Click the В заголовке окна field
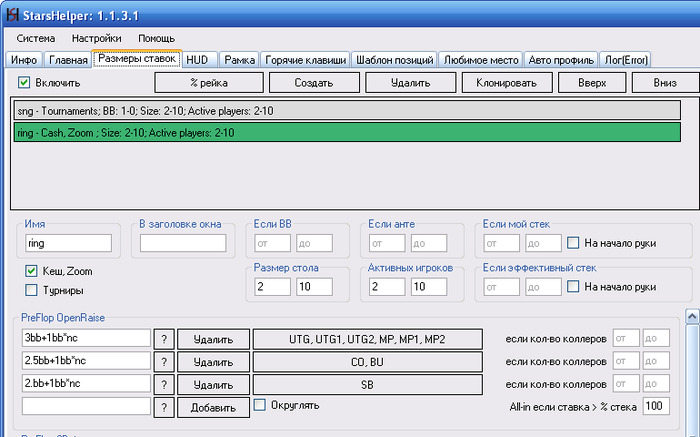 click(x=183, y=243)
